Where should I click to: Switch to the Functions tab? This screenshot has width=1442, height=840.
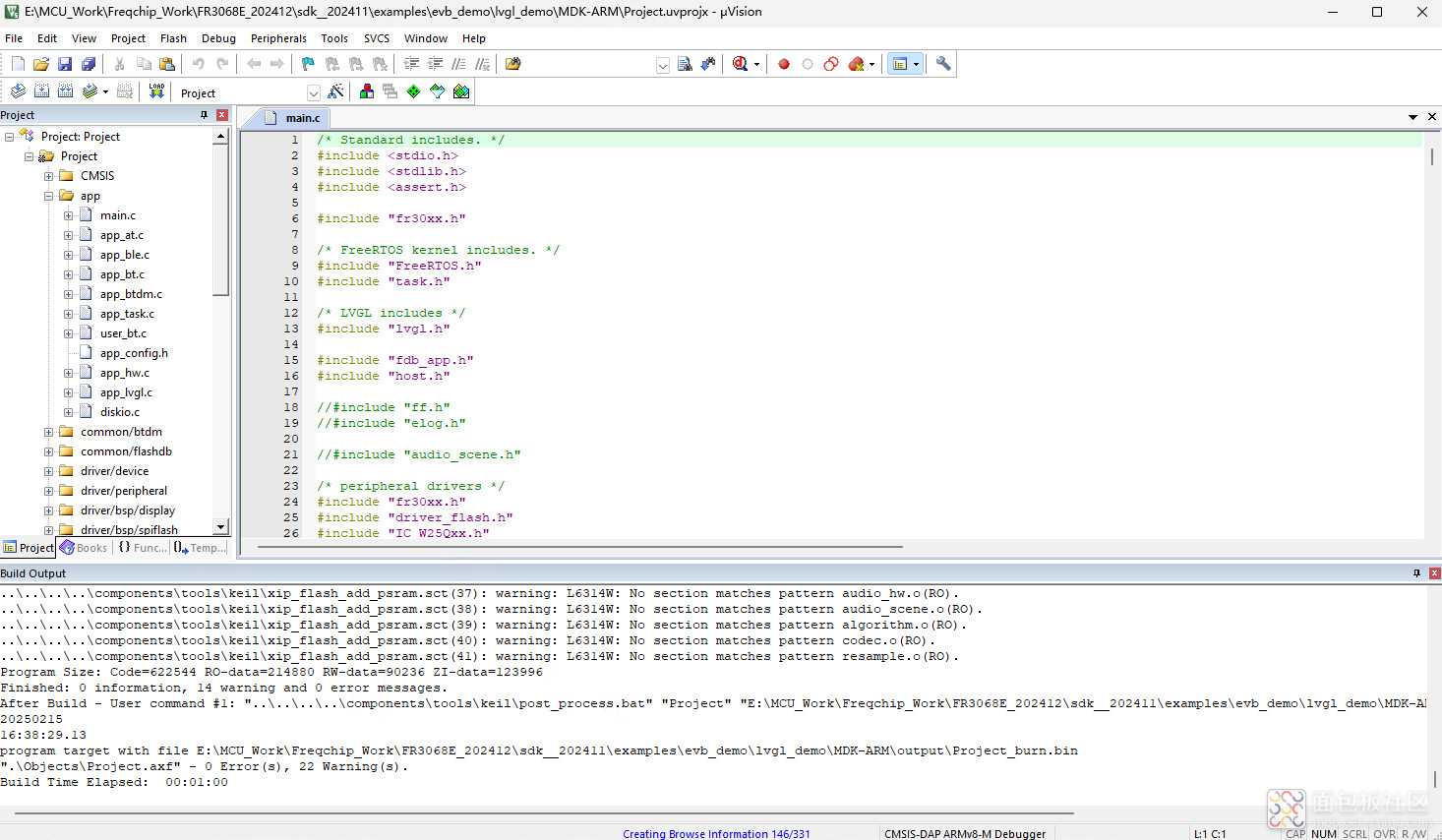tap(143, 548)
